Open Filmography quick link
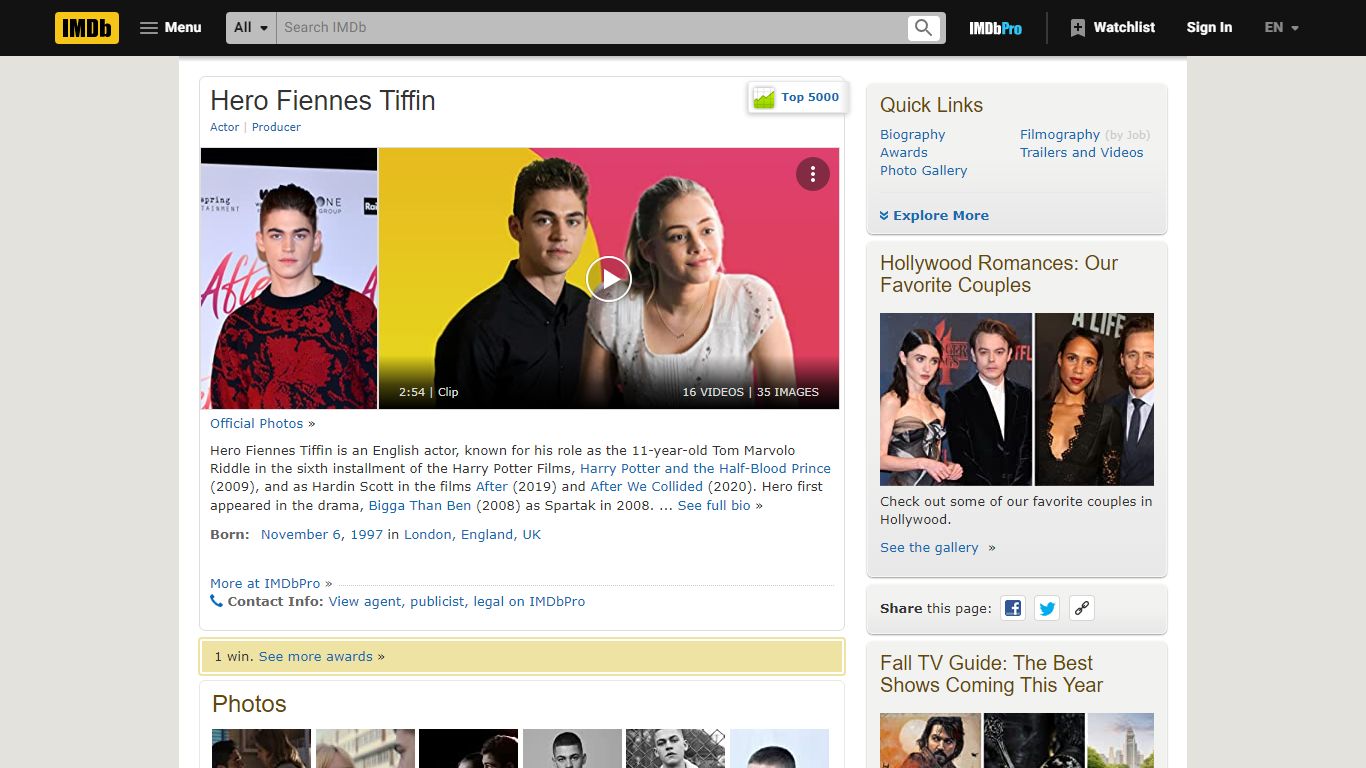The height and width of the screenshot is (768, 1366). (x=1060, y=135)
